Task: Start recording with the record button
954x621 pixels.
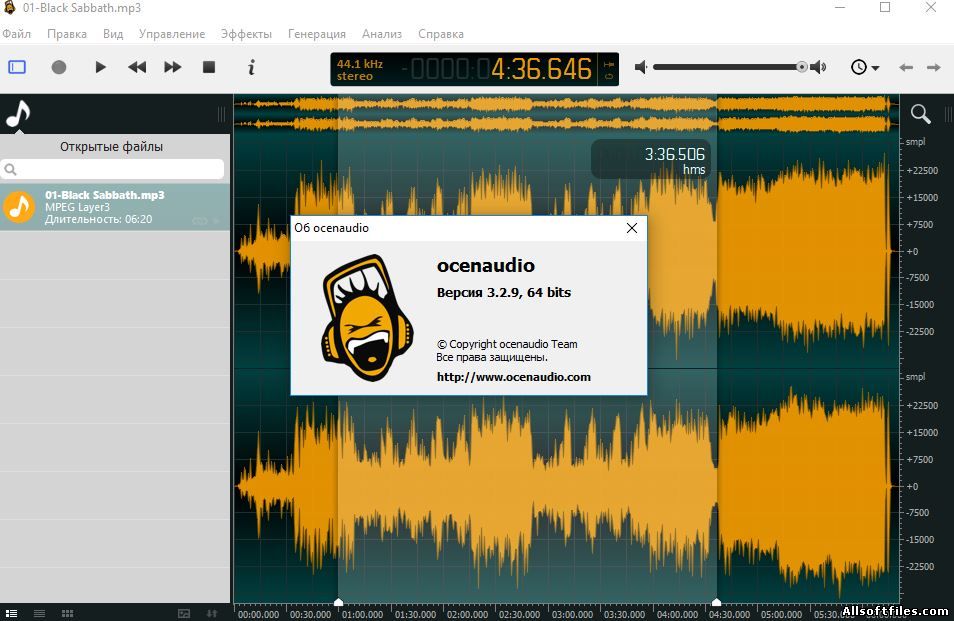Action: 59,67
